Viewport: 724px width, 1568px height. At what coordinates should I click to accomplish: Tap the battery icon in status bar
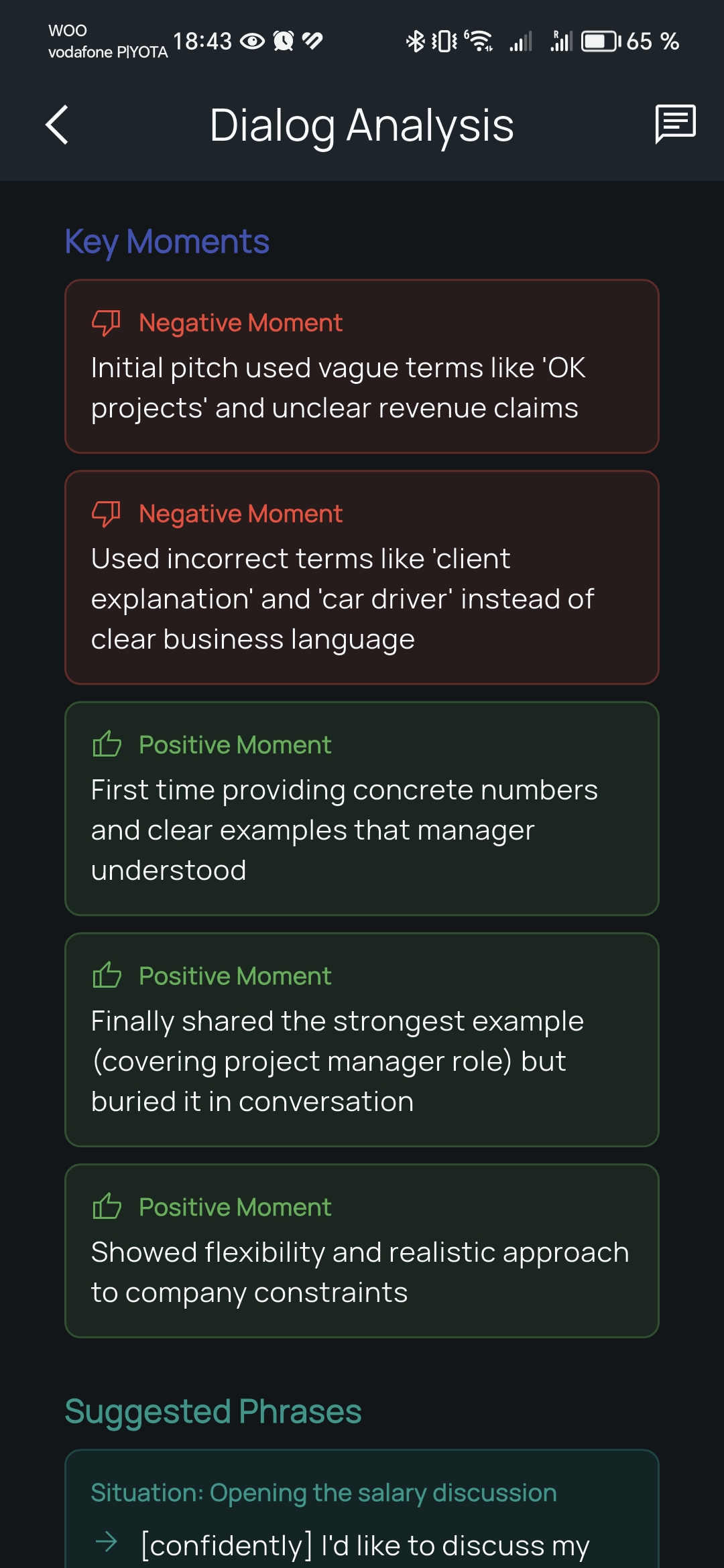pyautogui.click(x=601, y=42)
